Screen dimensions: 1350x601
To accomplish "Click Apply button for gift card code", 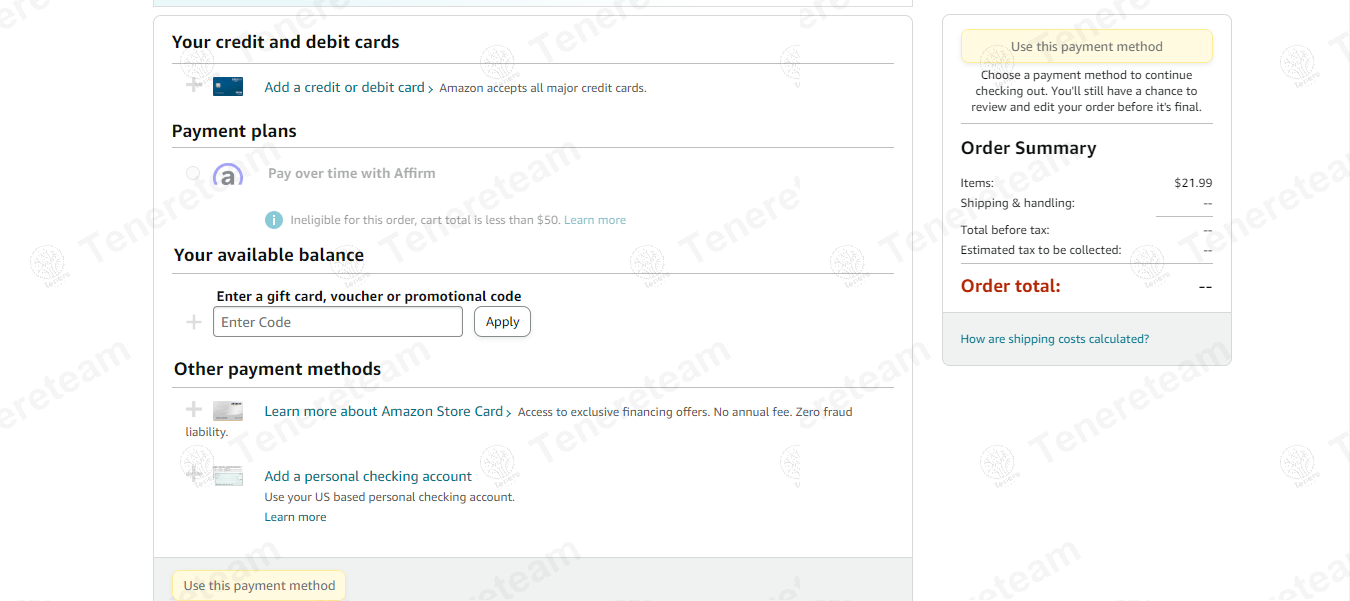I will [502, 322].
